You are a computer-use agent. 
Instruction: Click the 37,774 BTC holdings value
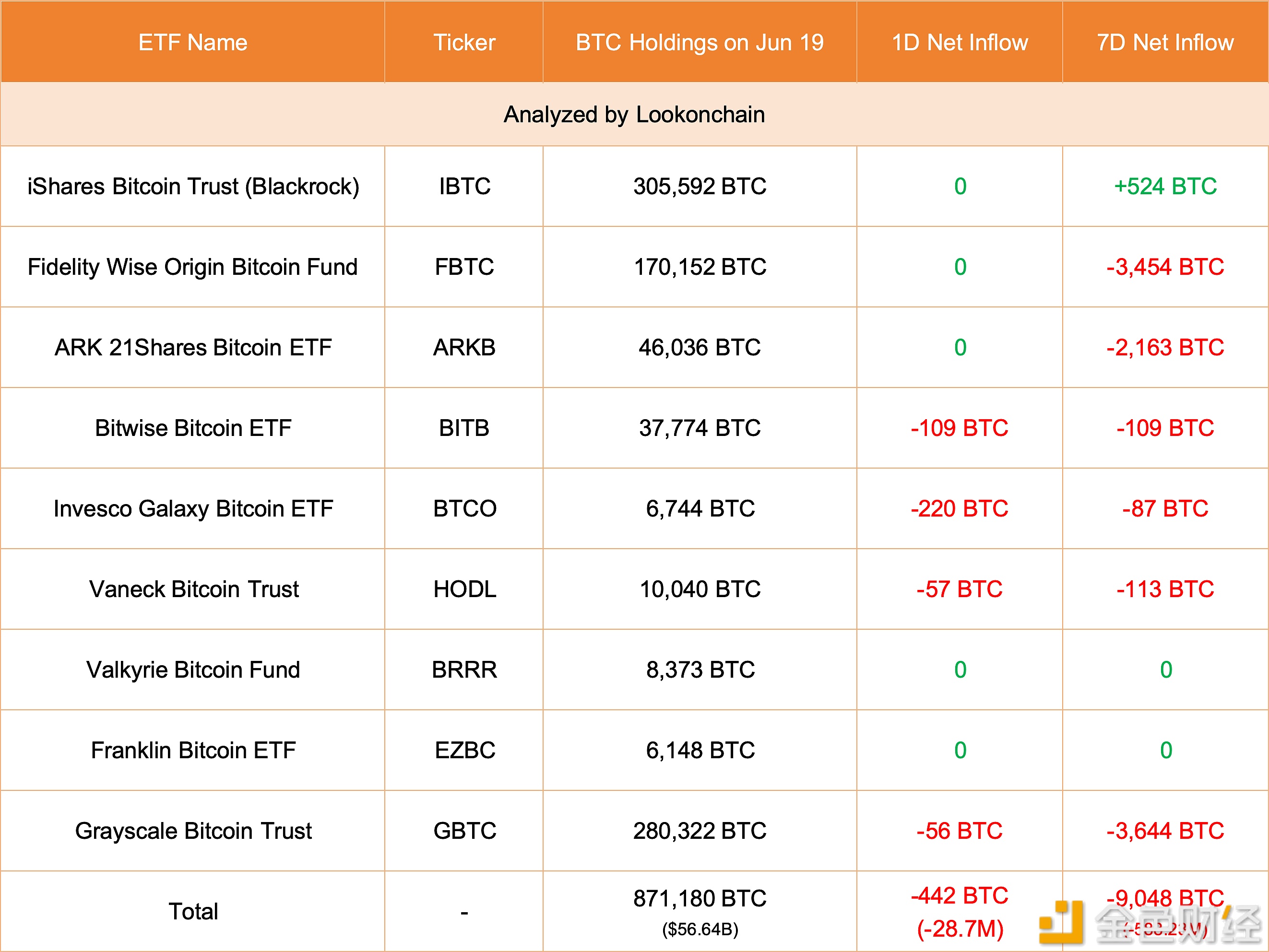[700, 428]
